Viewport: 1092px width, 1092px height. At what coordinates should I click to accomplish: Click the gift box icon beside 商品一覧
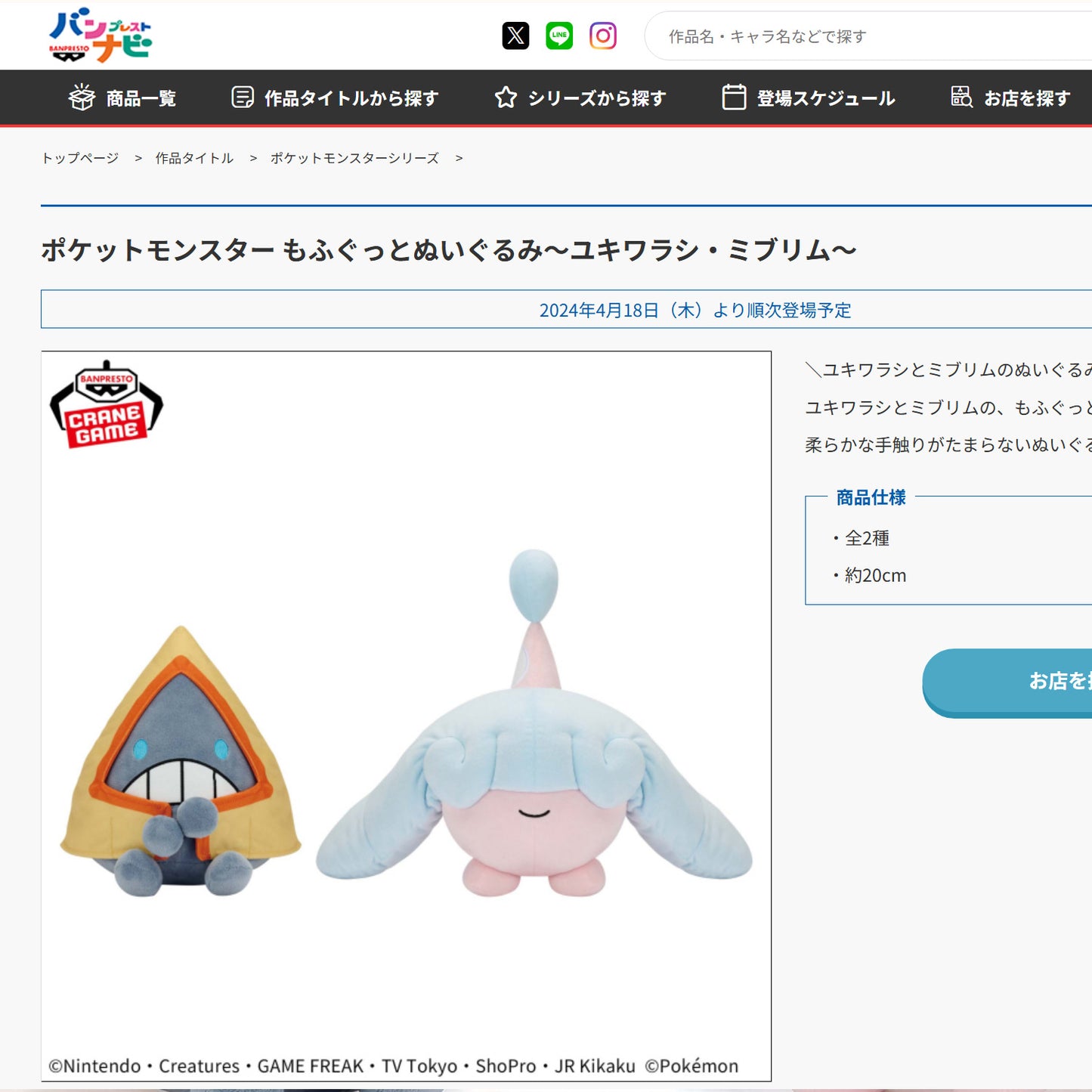[x=82, y=97]
